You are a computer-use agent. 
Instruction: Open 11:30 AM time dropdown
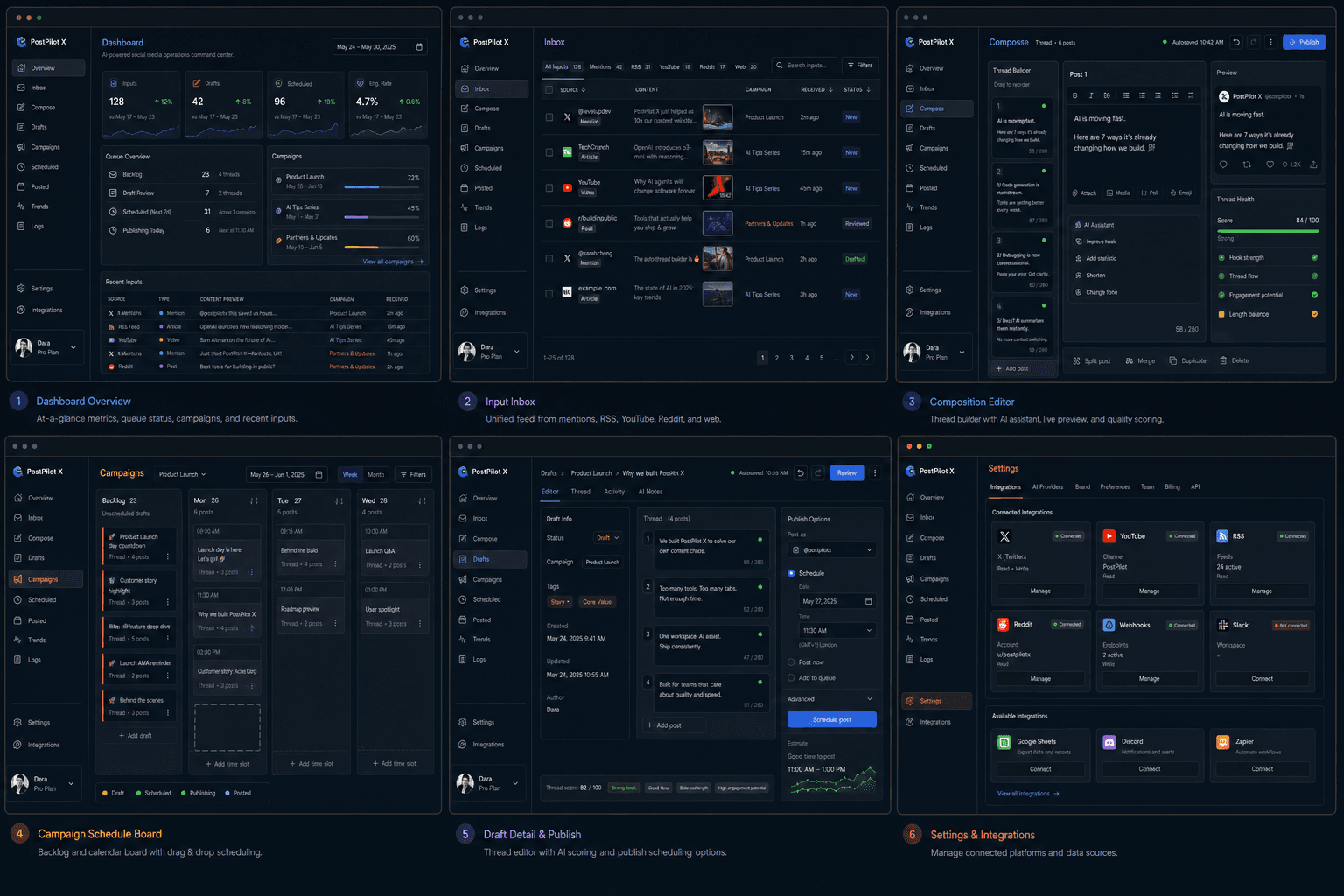coord(836,631)
